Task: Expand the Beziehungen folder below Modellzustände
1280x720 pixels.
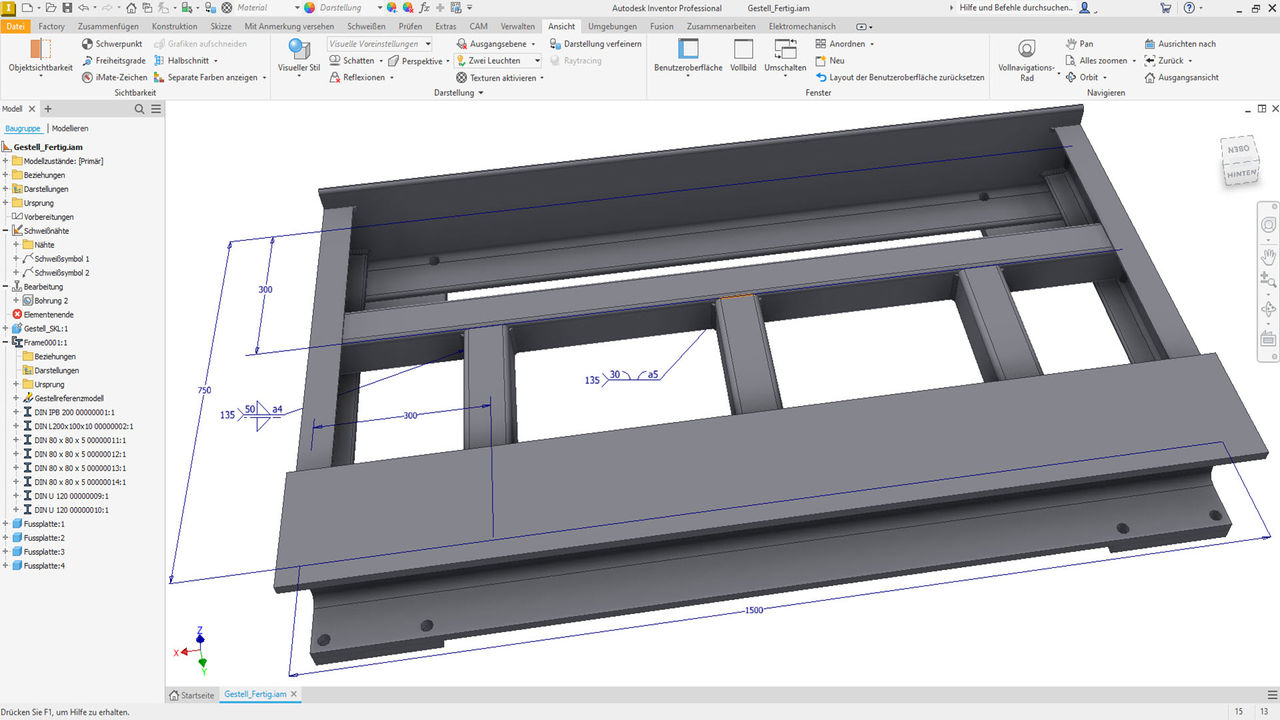Action: point(6,175)
